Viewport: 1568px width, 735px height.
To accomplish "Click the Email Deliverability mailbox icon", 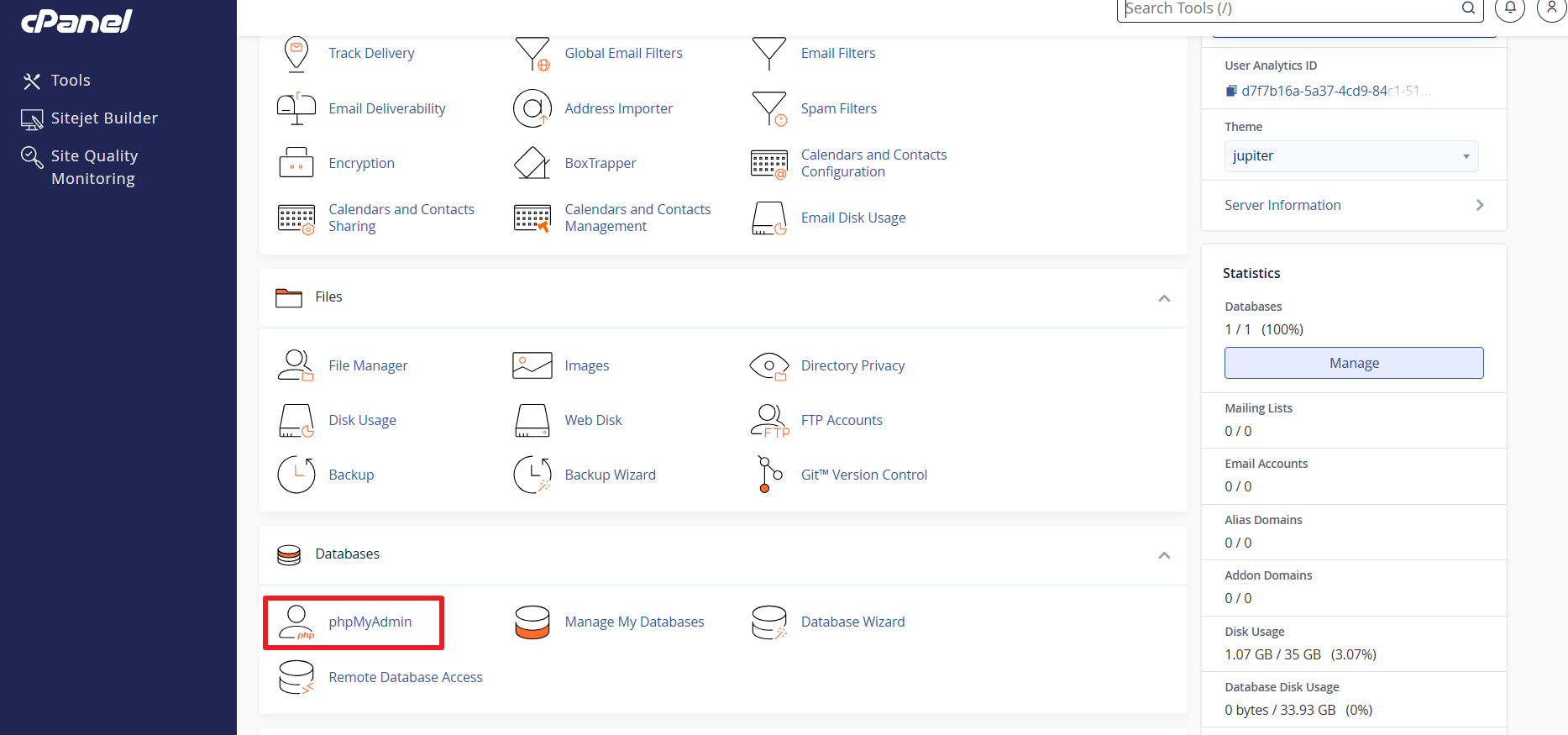I will tap(296, 108).
